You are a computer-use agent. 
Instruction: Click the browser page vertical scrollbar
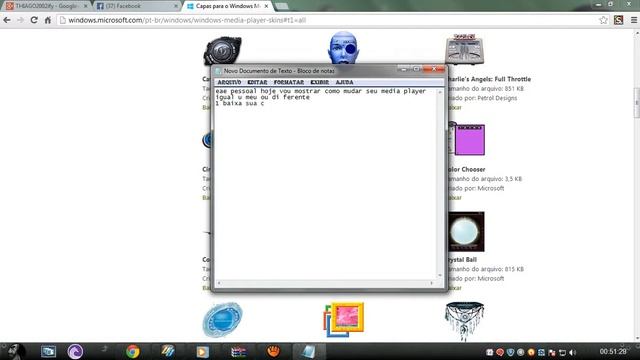pos(636,103)
